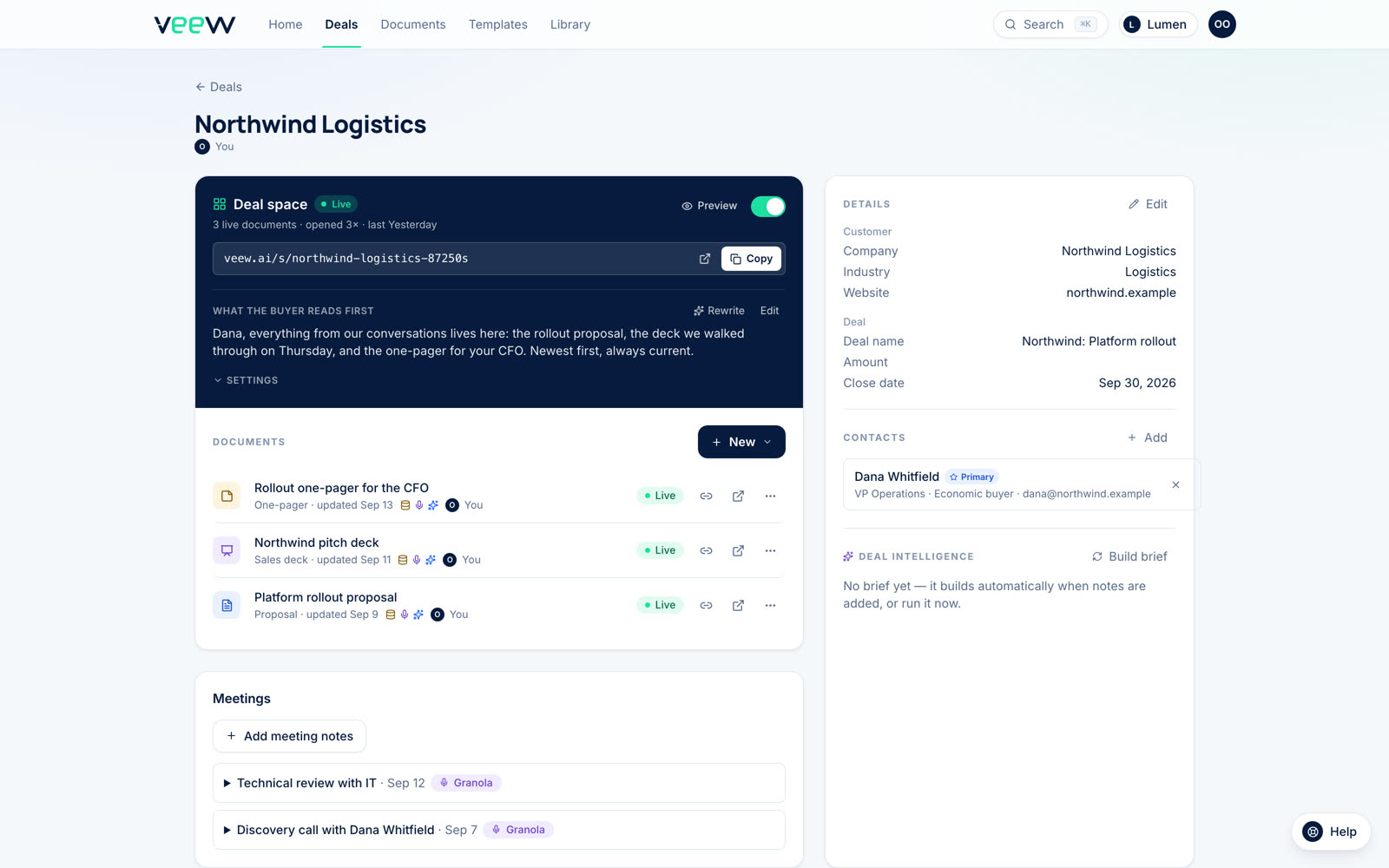Open the OO user avatar menu
This screenshot has height=868, width=1389.
point(1222,24)
